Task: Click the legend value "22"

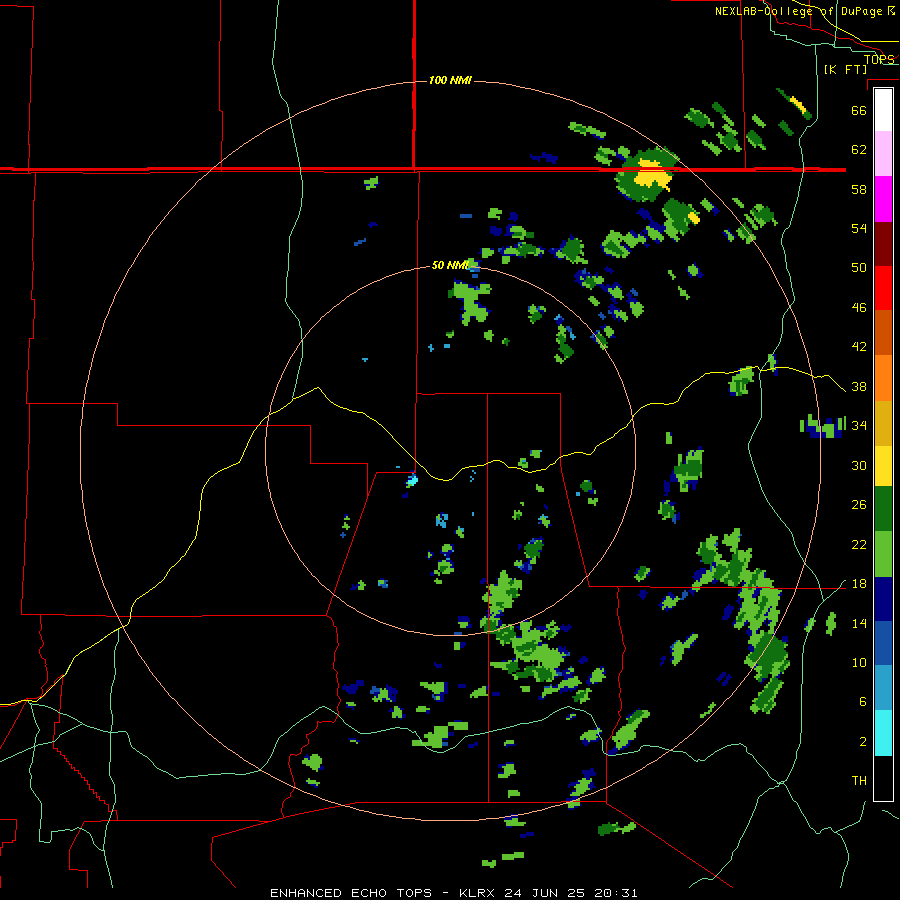Action: (x=859, y=545)
